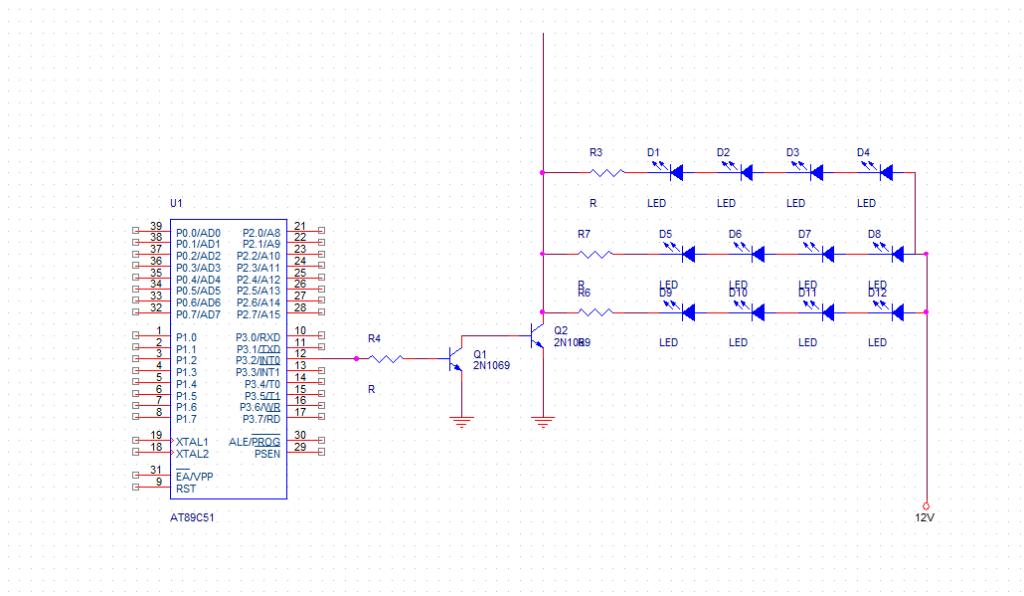Select the Q1 transistor symbol
This screenshot has height=596, width=1024.
[455, 359]
